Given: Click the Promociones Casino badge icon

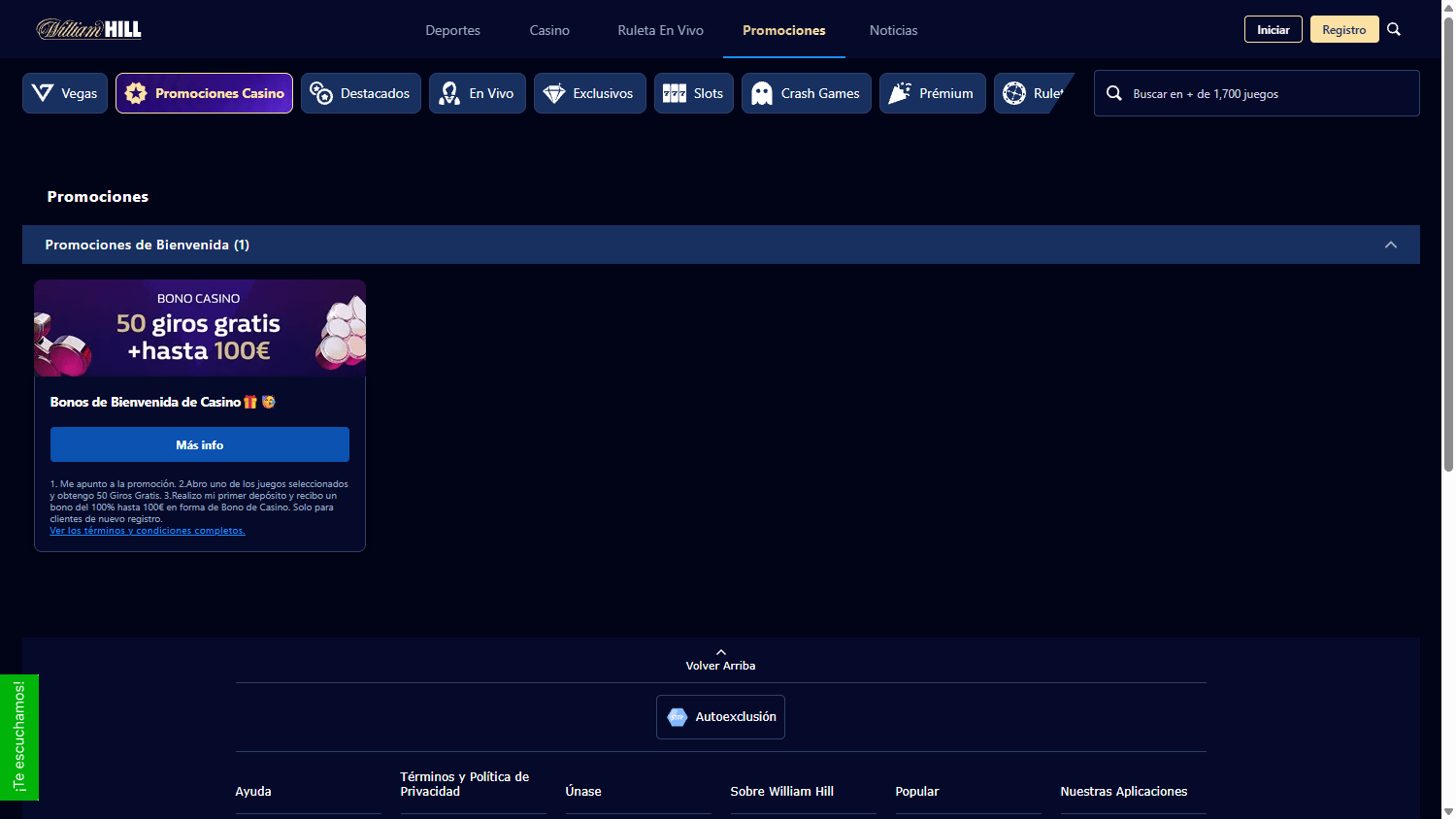Looking at the screenshot, I should coord(136,93).
